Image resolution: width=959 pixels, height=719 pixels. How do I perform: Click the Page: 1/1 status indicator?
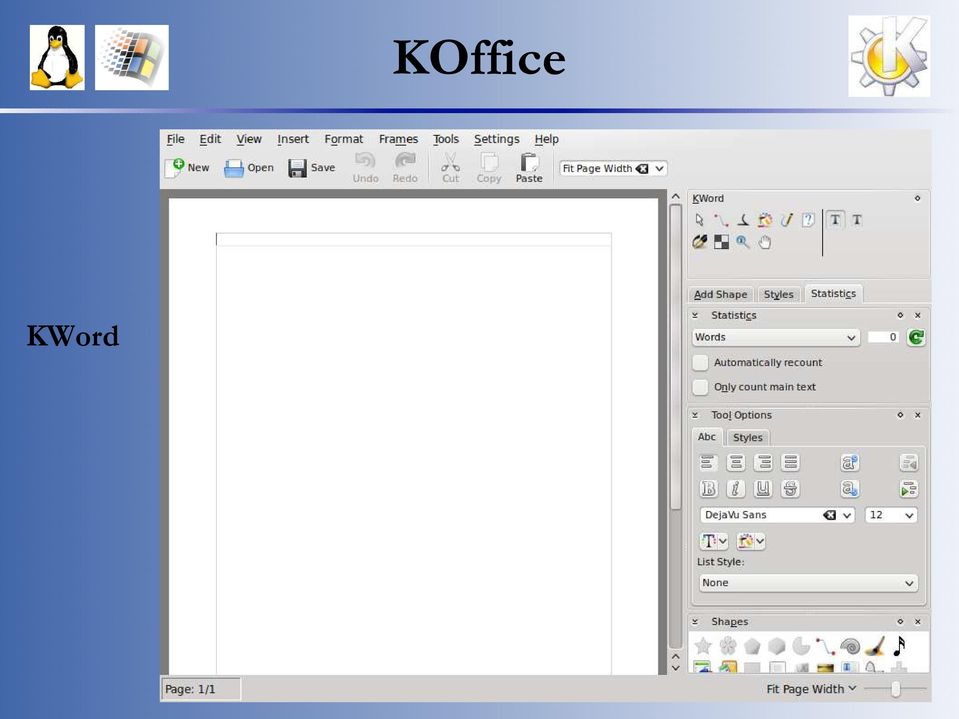click(201, 689)
